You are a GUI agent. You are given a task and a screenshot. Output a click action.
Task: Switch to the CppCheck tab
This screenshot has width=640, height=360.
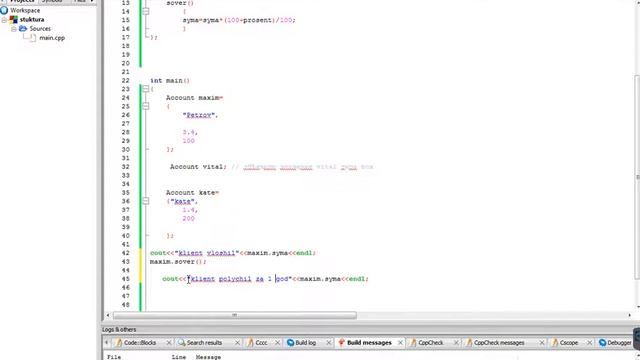click(x=430, y=343)
